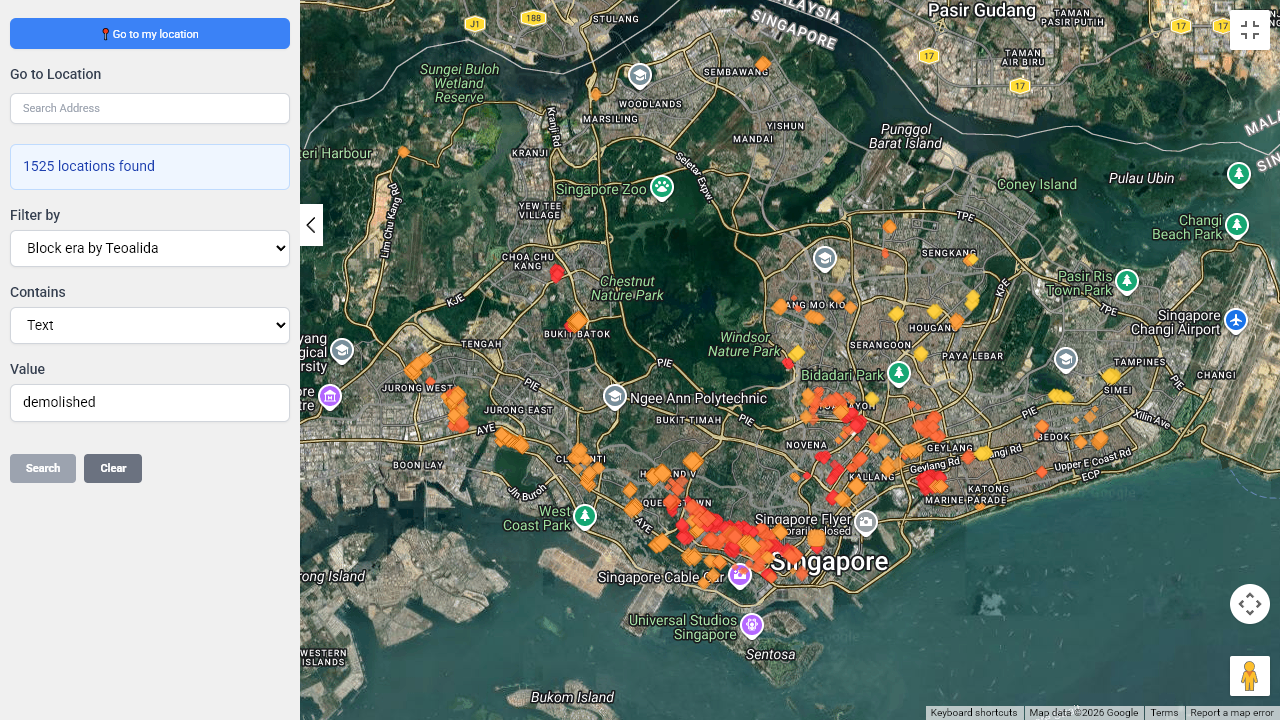Open the Contains type dropdown
The image size is (1280, 720).
point(150,325)
